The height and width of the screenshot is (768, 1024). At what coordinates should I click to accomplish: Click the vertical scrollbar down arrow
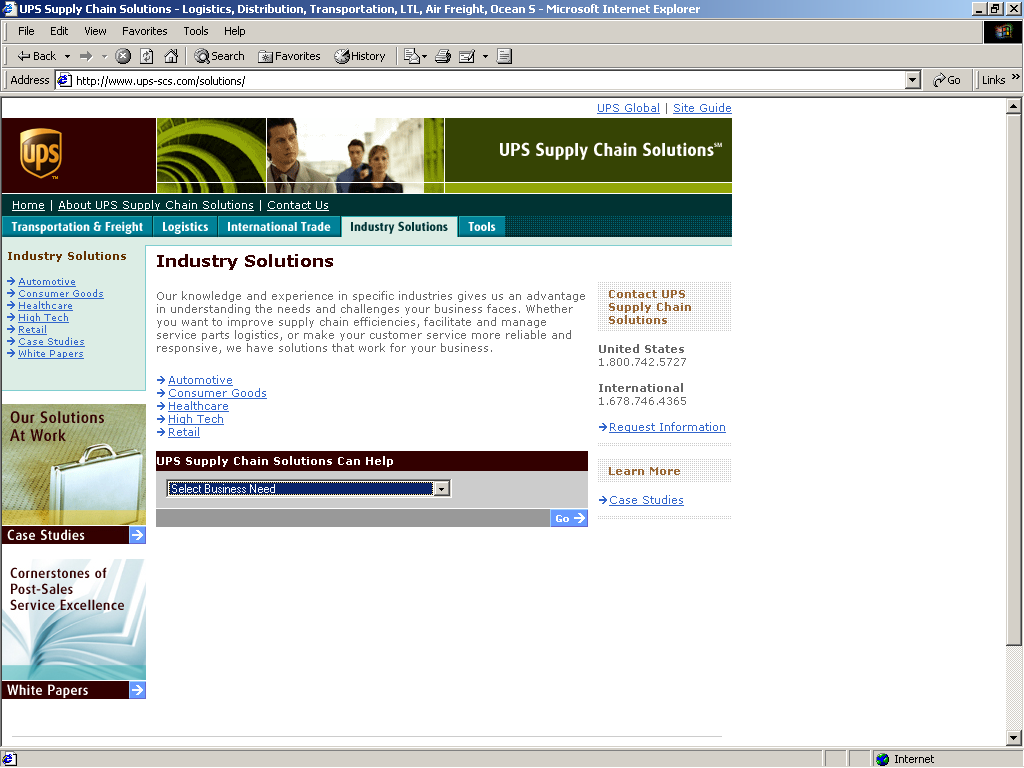(x=1014, y=739)
